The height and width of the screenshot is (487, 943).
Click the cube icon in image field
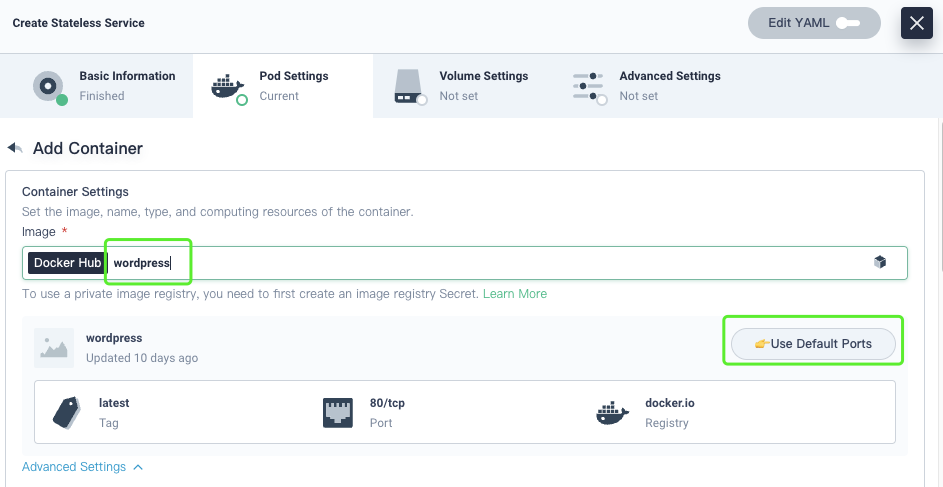coord(880,262)
